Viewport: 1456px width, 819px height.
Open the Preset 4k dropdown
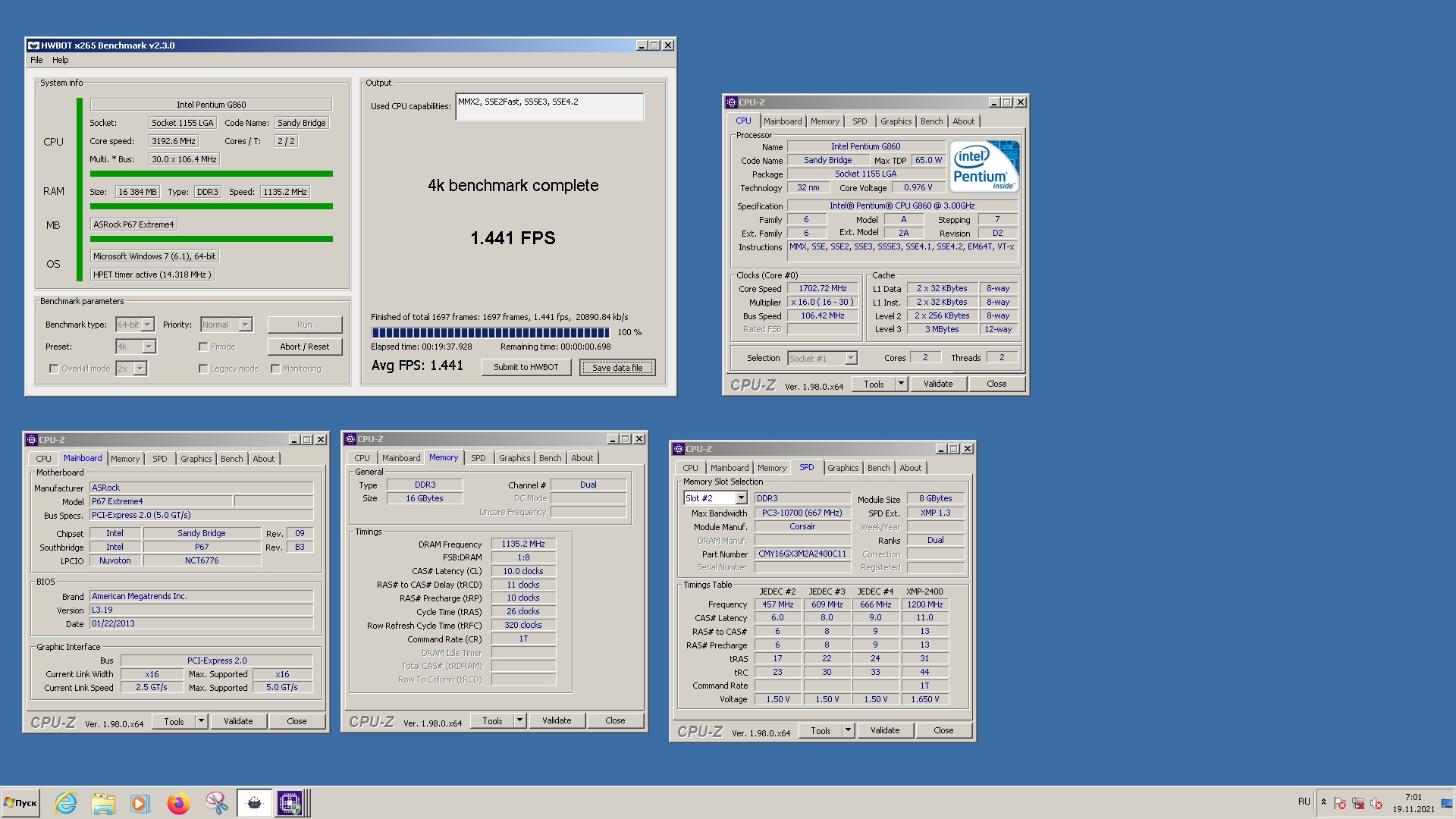point(149,347)
